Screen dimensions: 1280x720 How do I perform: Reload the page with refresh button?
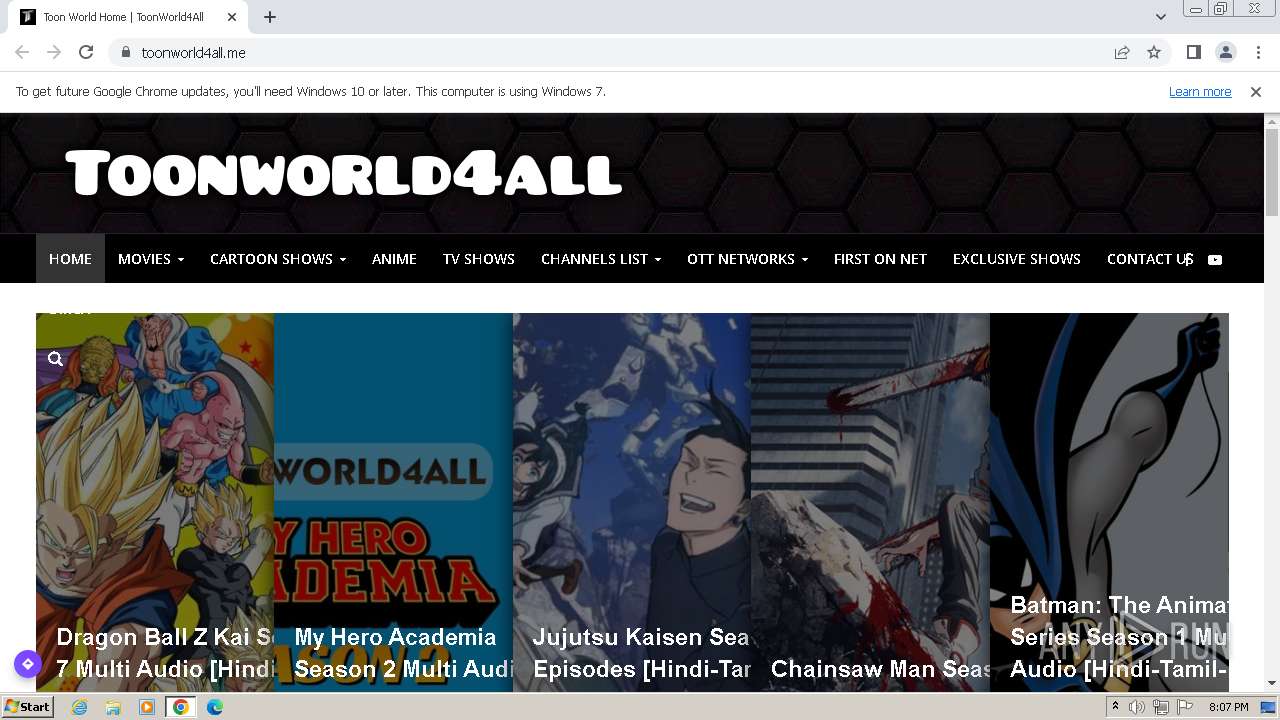pyautogui.click(x=86, y=52)
